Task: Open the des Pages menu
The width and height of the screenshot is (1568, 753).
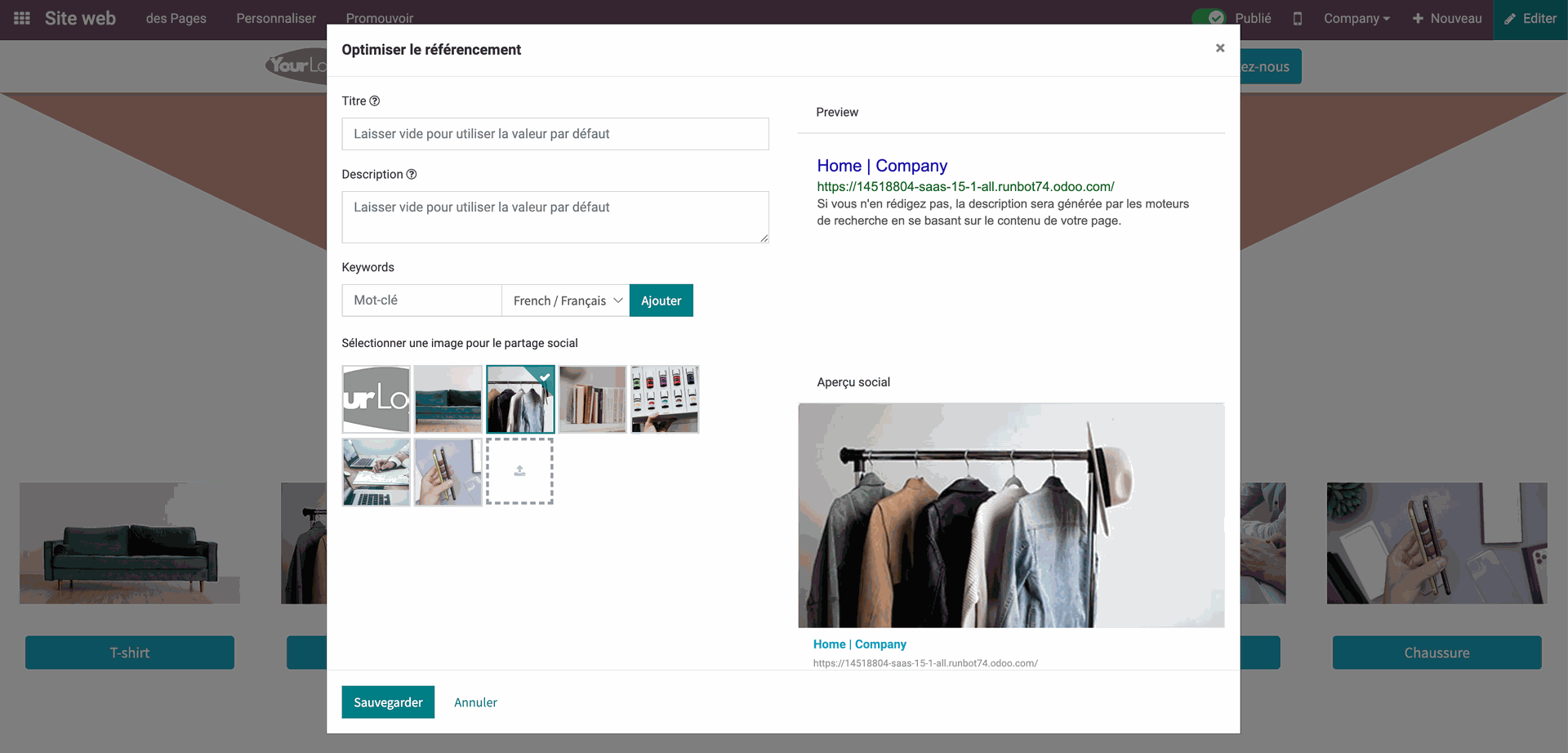Action: pyautogui.click(x=176, y=18)
